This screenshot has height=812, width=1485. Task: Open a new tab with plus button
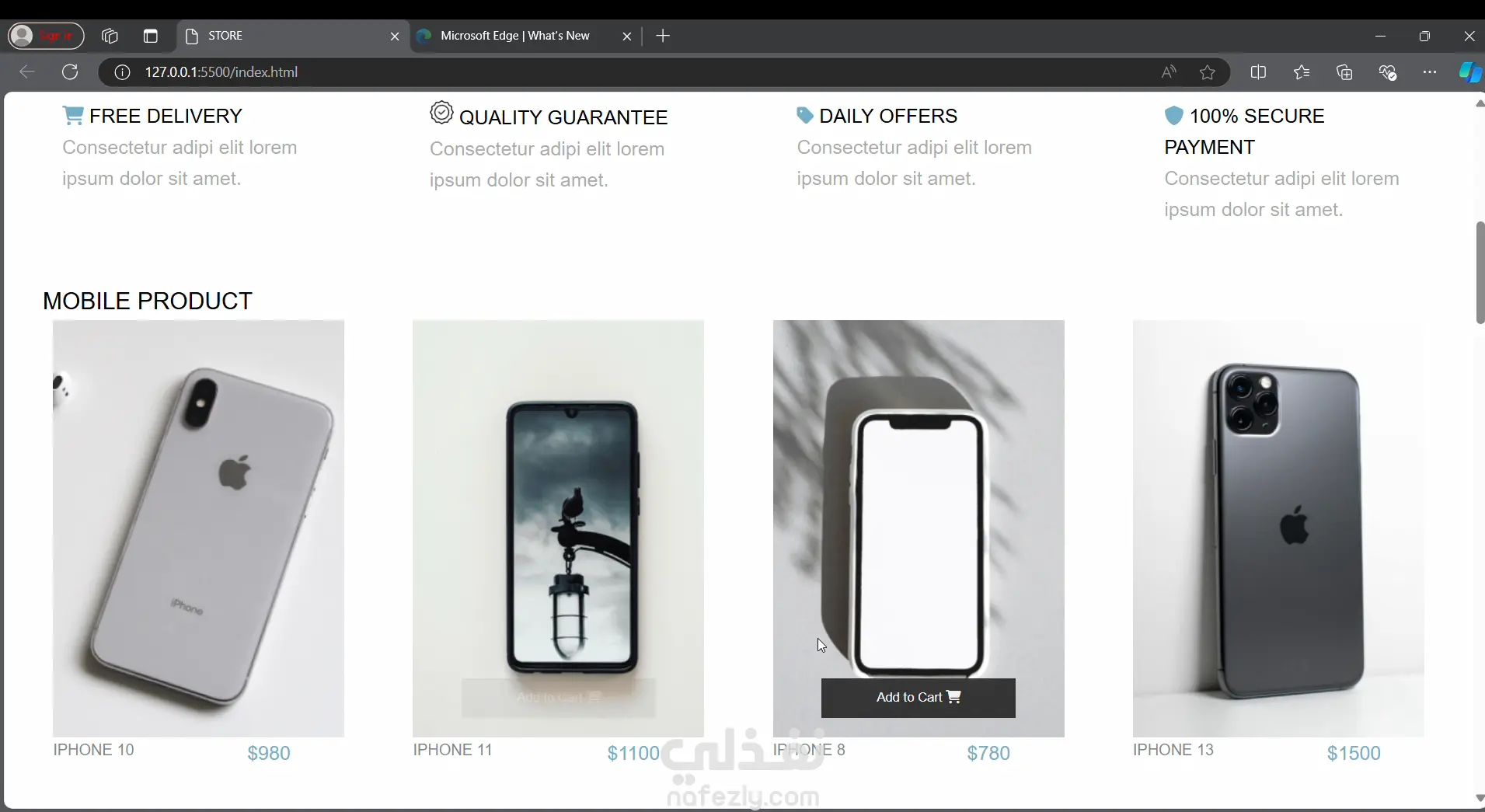(663, 36)
